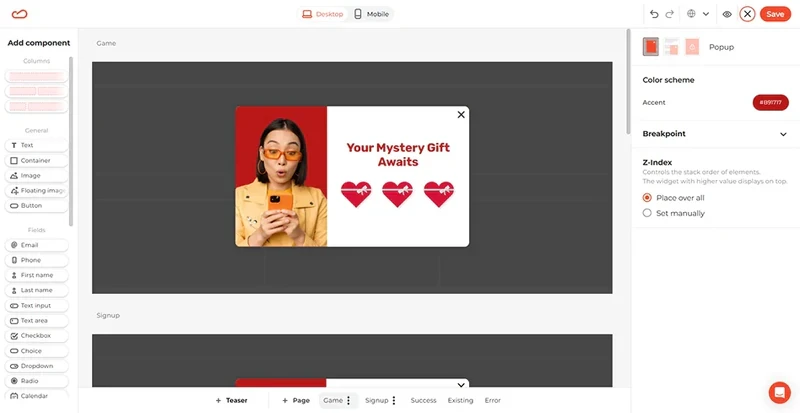
Task: Open the Error page tab
Action: [492, 401]
